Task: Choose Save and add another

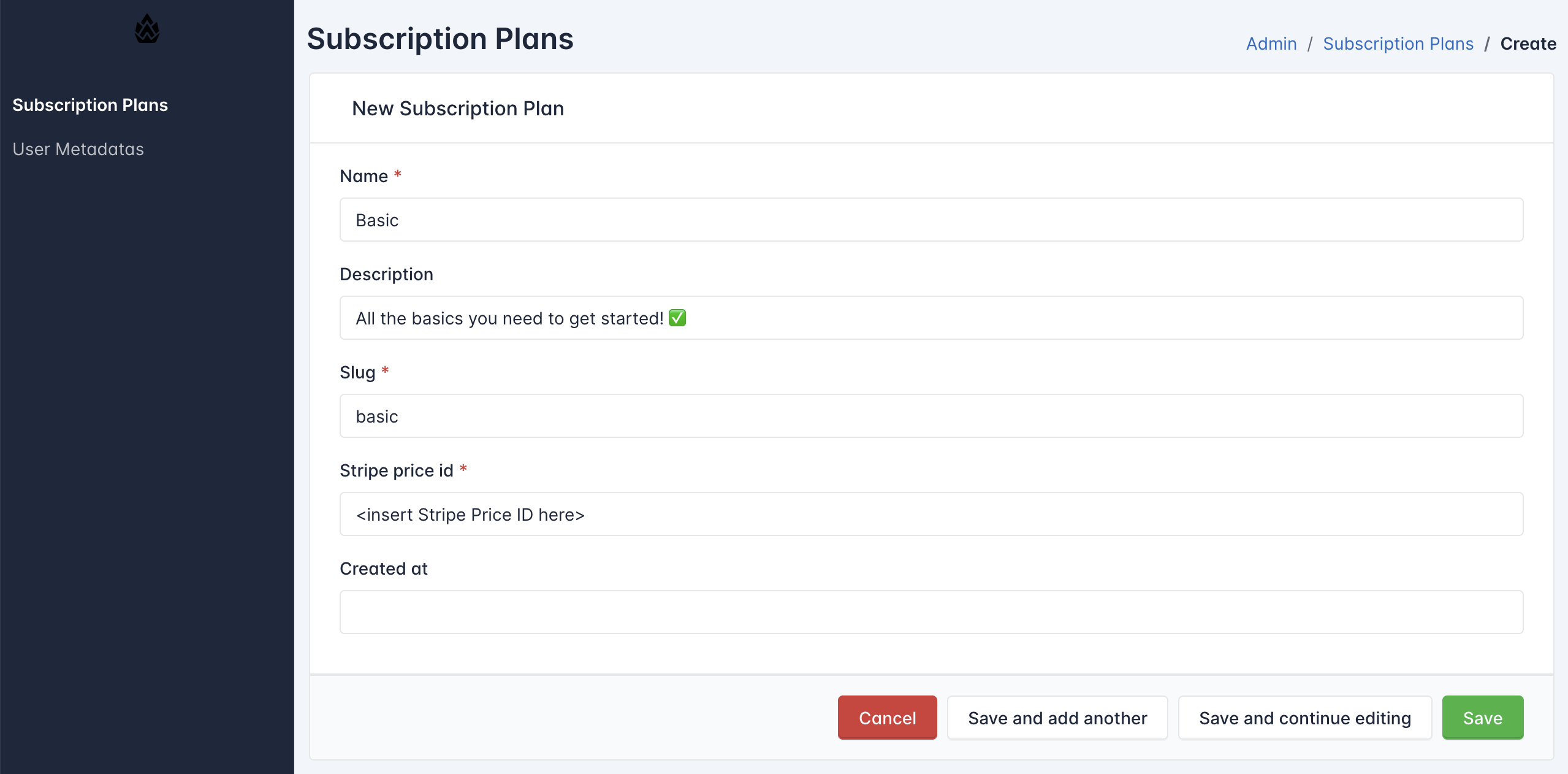Action: pos(1057,718)
